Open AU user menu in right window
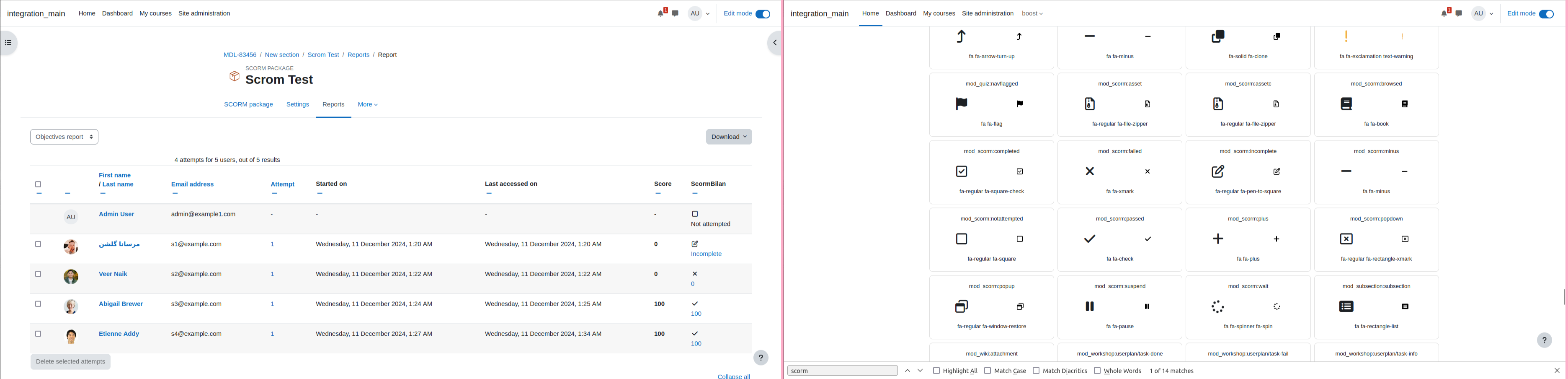The image size is (1568, 379). coord(1483,13)
